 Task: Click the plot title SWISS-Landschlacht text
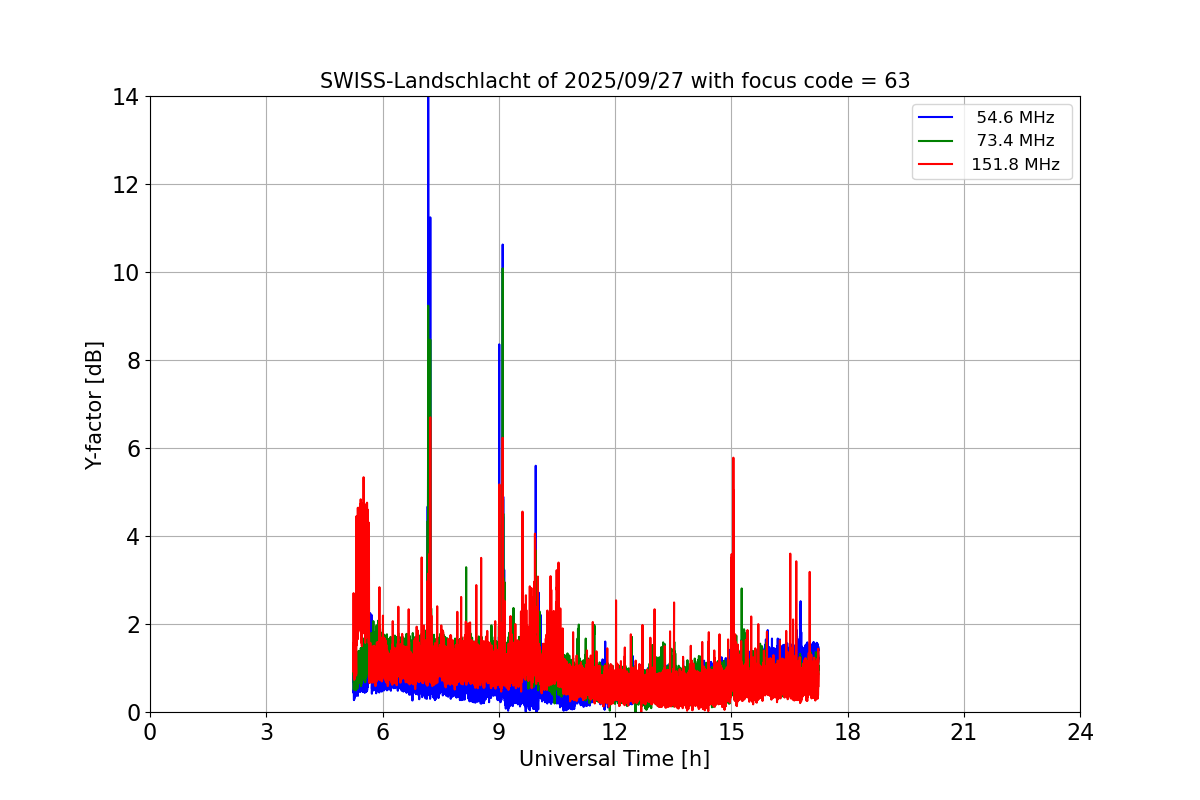(x=615, y=81)
